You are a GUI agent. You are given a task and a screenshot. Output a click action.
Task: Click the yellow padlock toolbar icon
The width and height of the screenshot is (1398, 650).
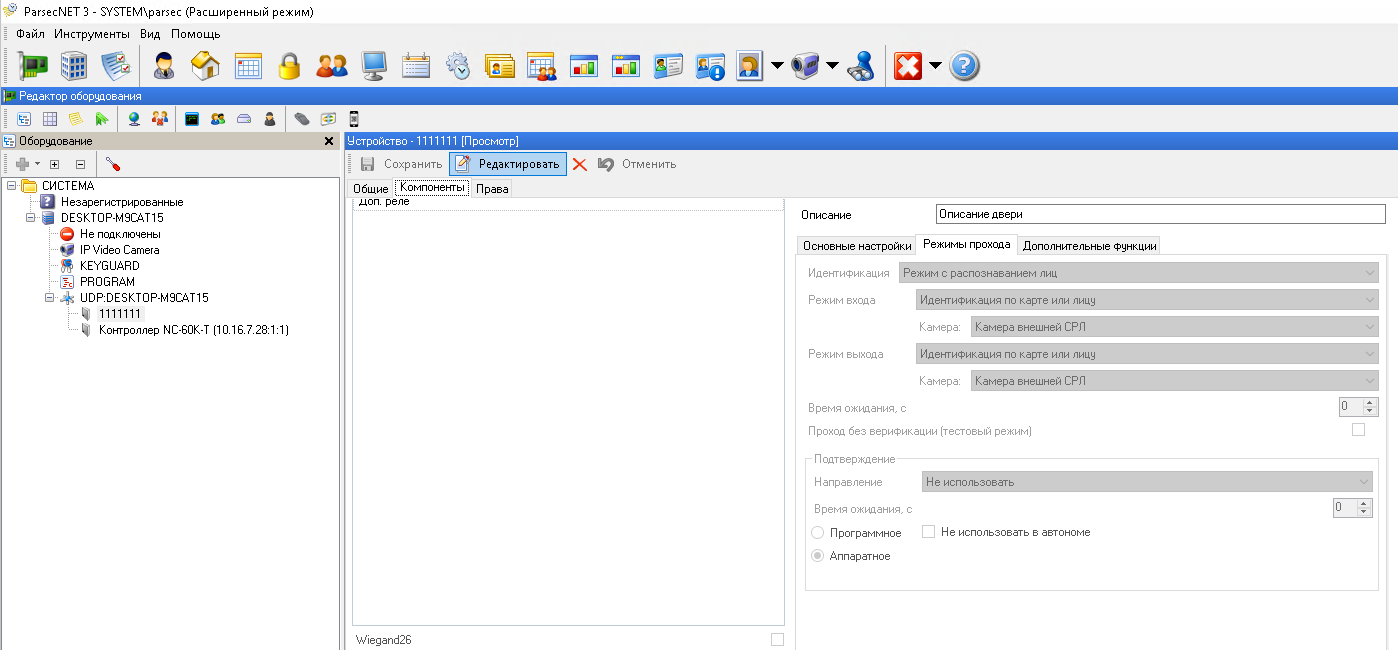290,66
